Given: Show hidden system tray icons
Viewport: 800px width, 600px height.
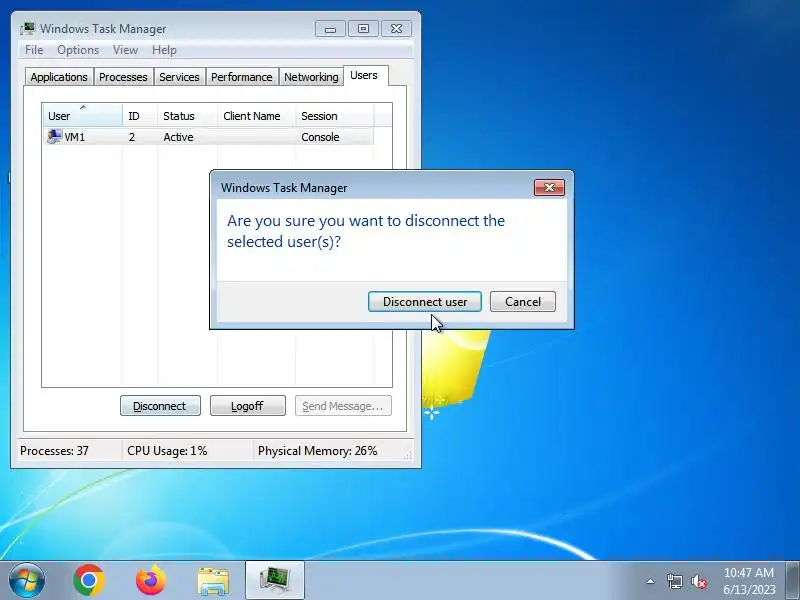Looking at the screenshot, I should pos(651,581).
